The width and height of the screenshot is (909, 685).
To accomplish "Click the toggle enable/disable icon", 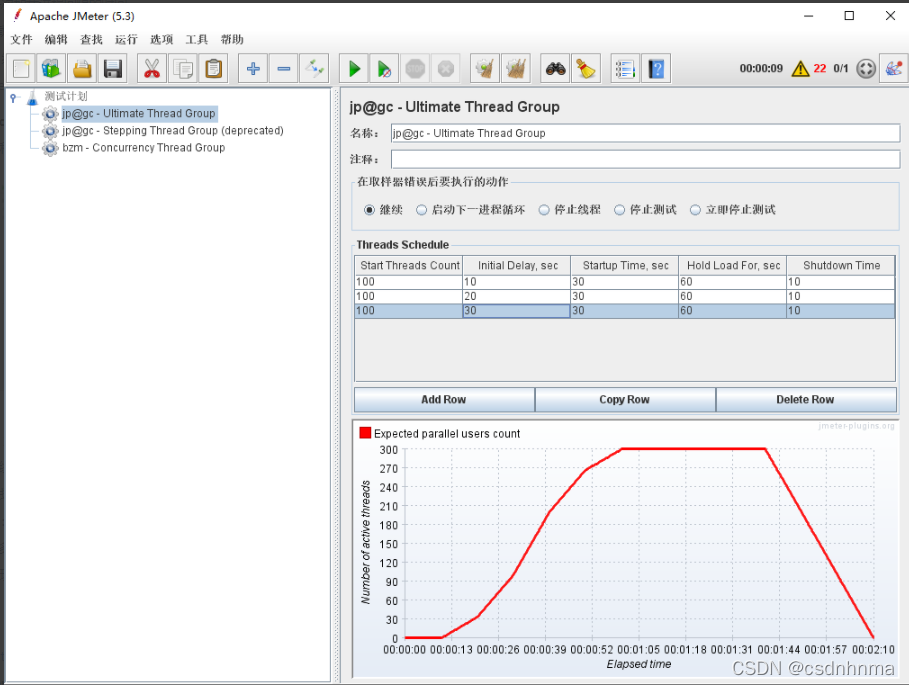I will [314, 69].
